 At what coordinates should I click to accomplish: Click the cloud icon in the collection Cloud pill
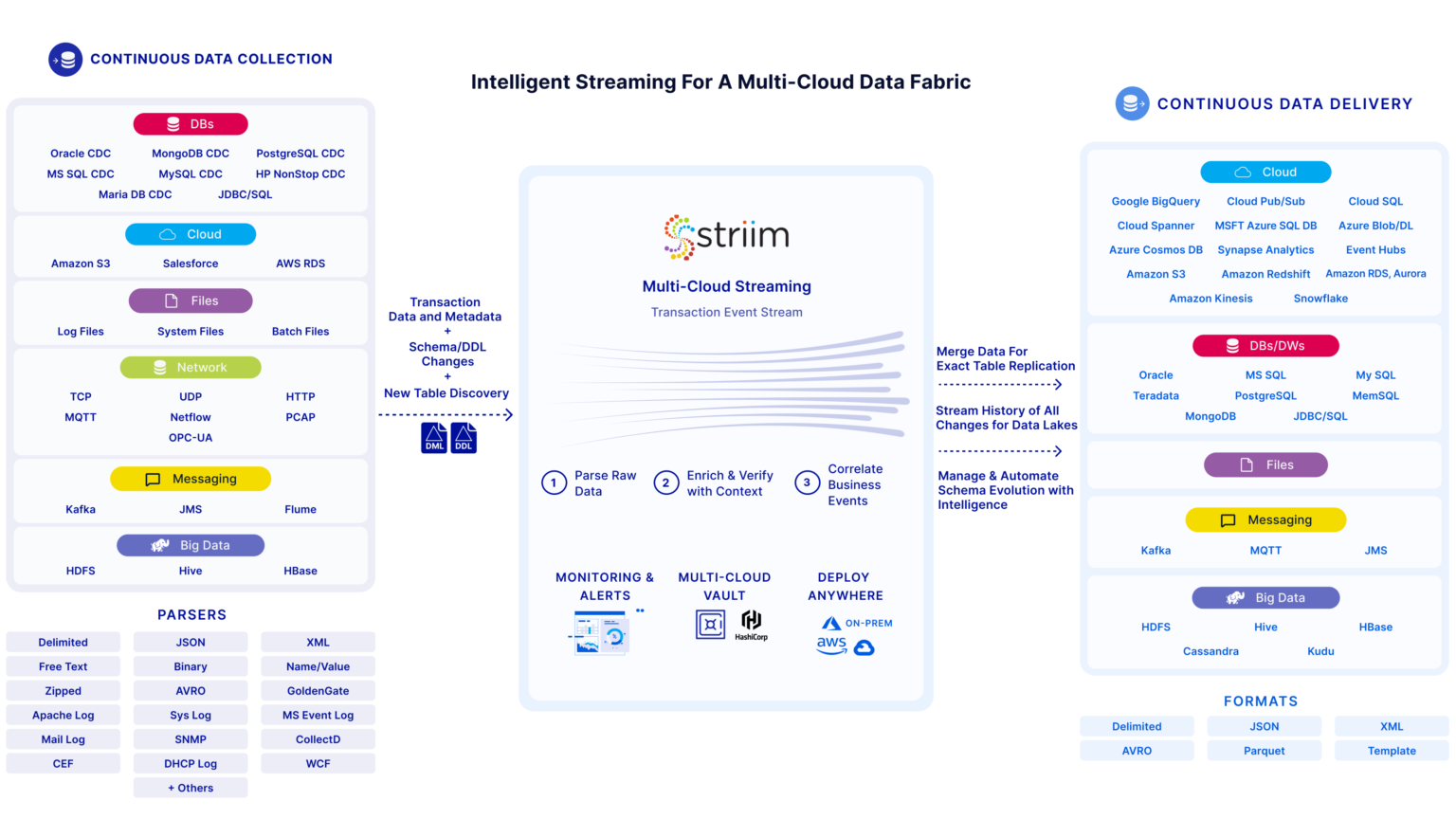click(x=168, y=234)
